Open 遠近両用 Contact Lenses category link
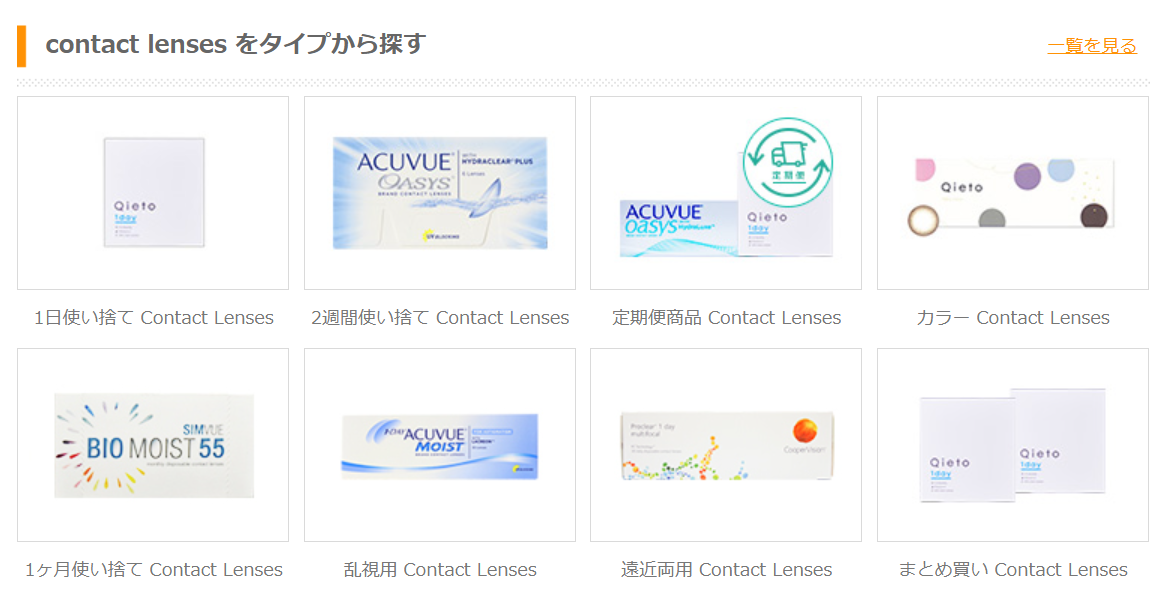The width and height of the screenshot is (1167, 612). [x=726, y=570]
